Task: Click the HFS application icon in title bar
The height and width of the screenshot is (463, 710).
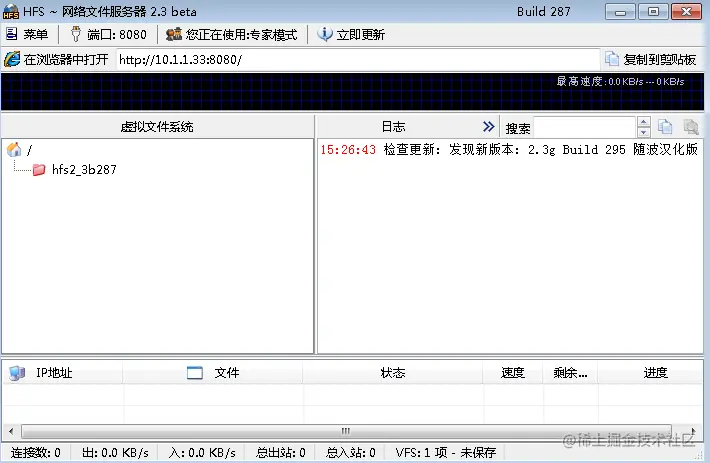Action: point(11,12)
